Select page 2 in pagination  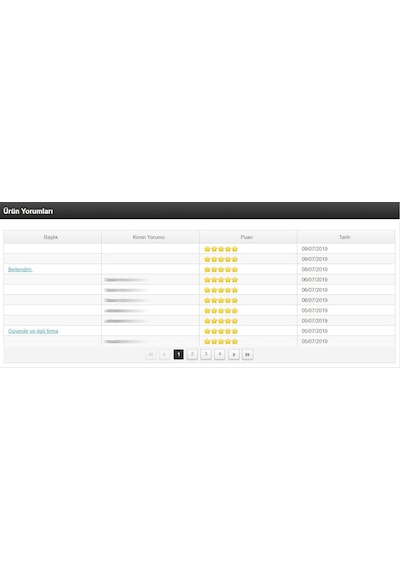pos(192,354)
